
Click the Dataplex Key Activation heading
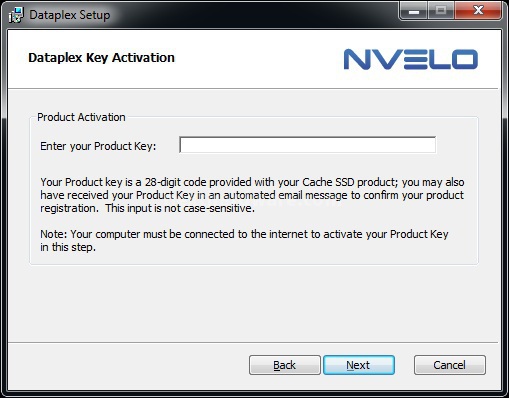[101, 58]
